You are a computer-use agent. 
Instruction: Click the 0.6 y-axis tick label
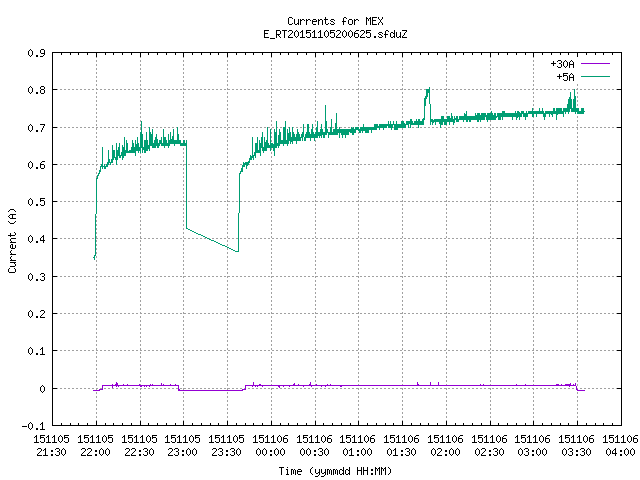(36, 165)
